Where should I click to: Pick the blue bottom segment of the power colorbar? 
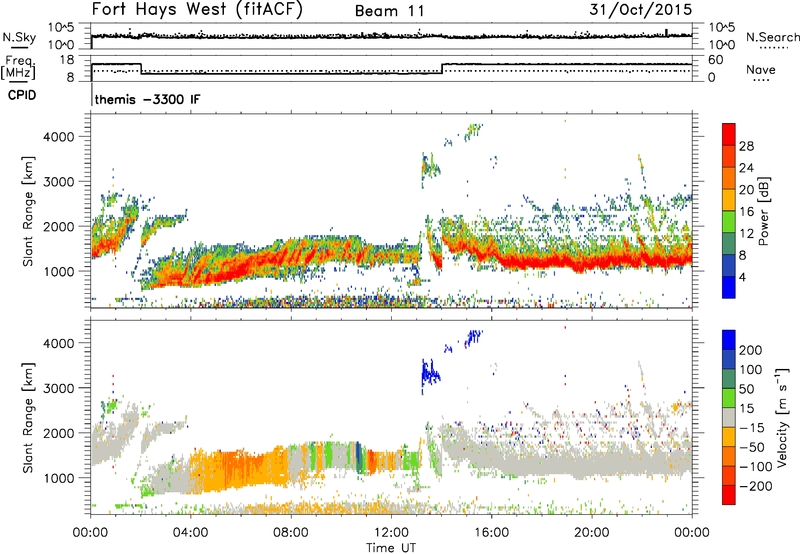pos(729,287)
